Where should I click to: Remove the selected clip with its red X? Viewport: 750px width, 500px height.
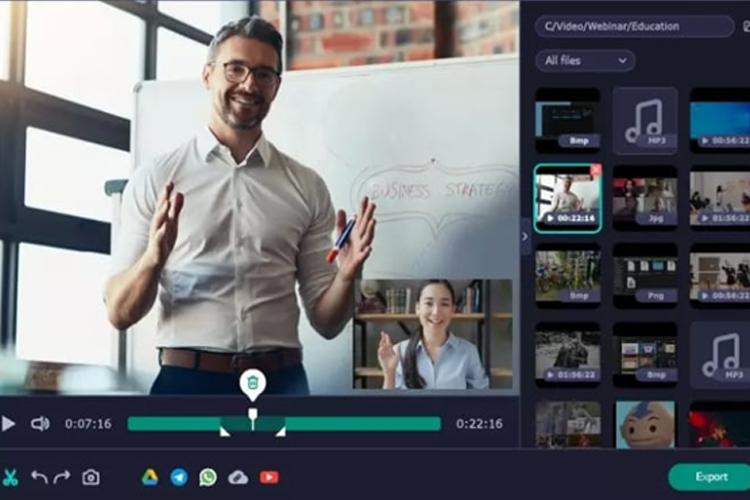point(596,169)
